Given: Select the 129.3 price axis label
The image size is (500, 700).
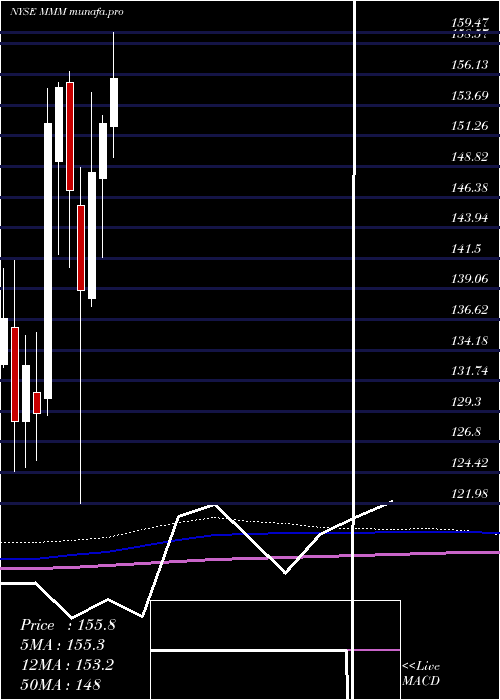Looking at the screenshot, I should (467, 402).
